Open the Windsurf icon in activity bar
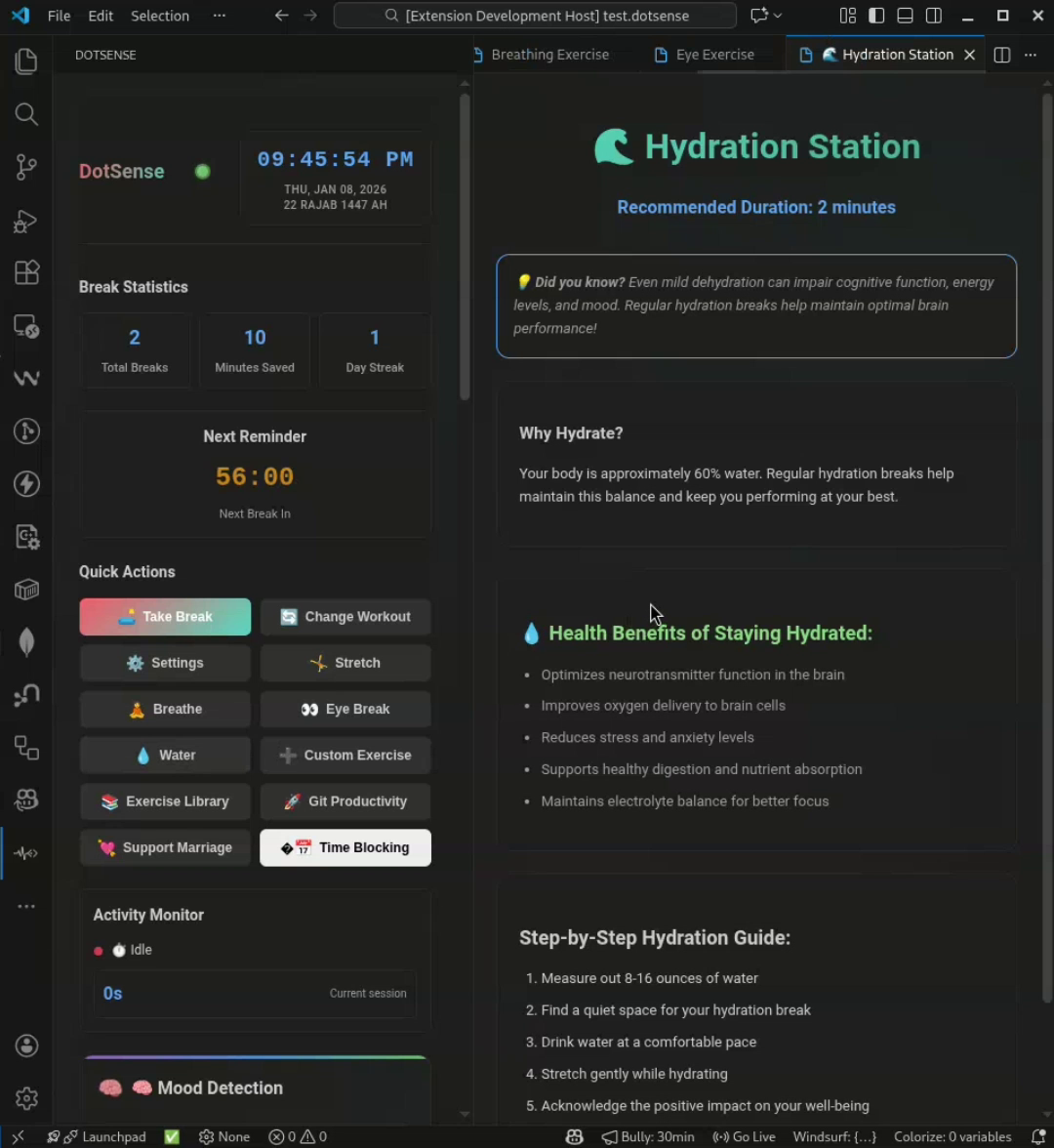The width and height of the screenshot is (1054, 1148). click(x=26, y=379)
